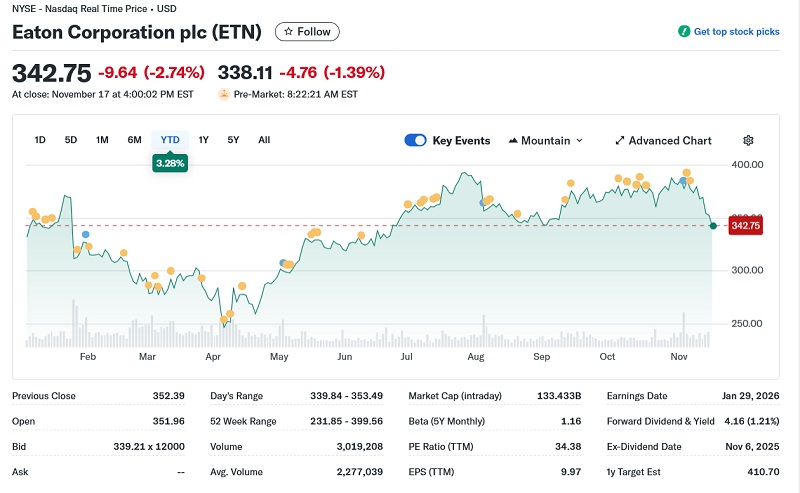Screen dimensions: 800x493
Task: Click the -4.76 (-1.39%) pre-market change
Action: pos(332,72)
